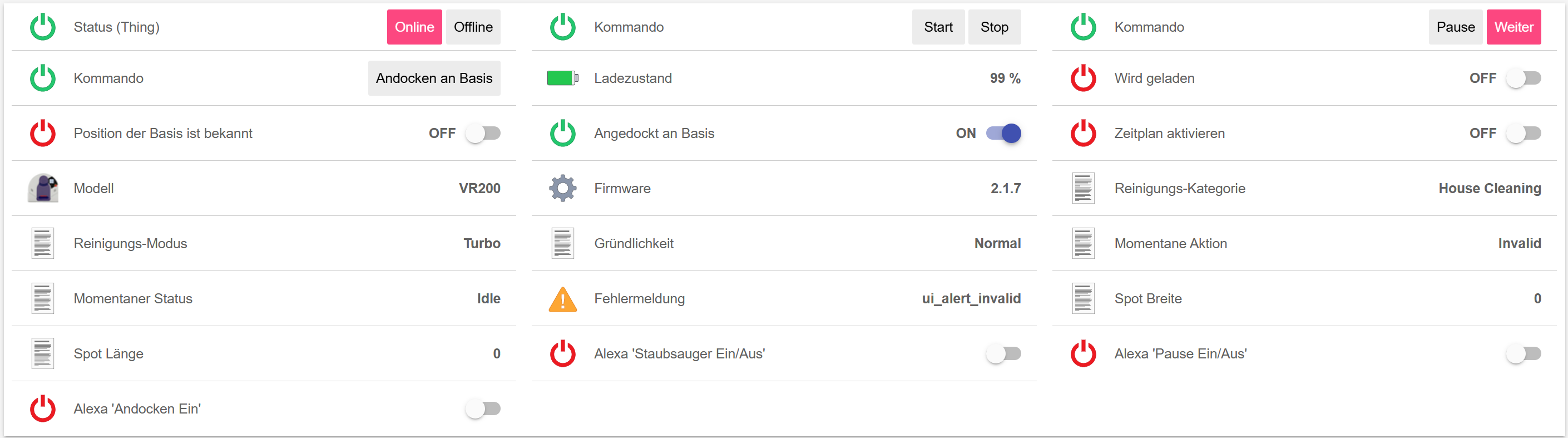Click the Spot Breite document icon
Screen dimensions: 1568x438
click(1083, 298)
